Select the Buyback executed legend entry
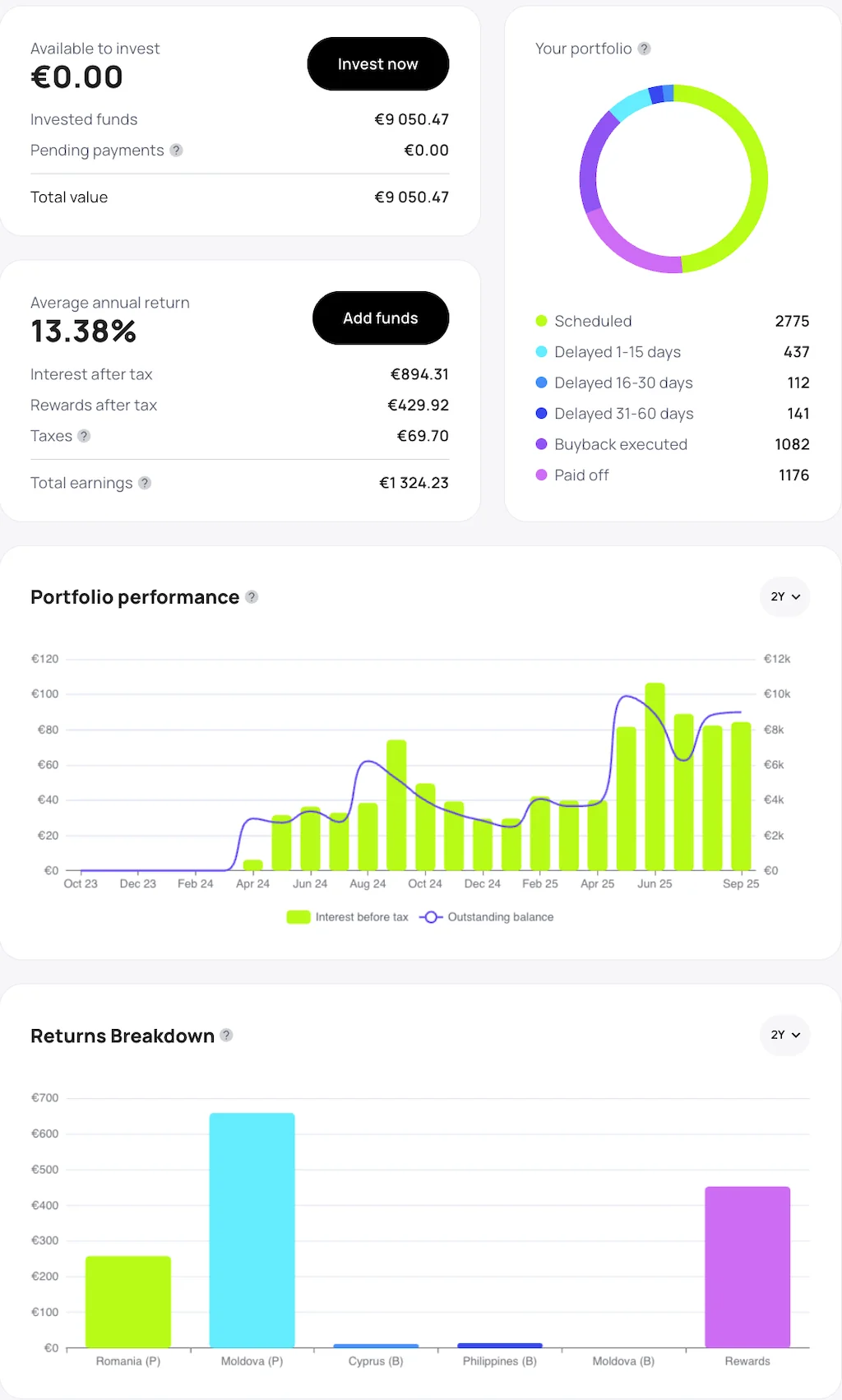The width and height of the screenshot is (842, 1400). 620,444
